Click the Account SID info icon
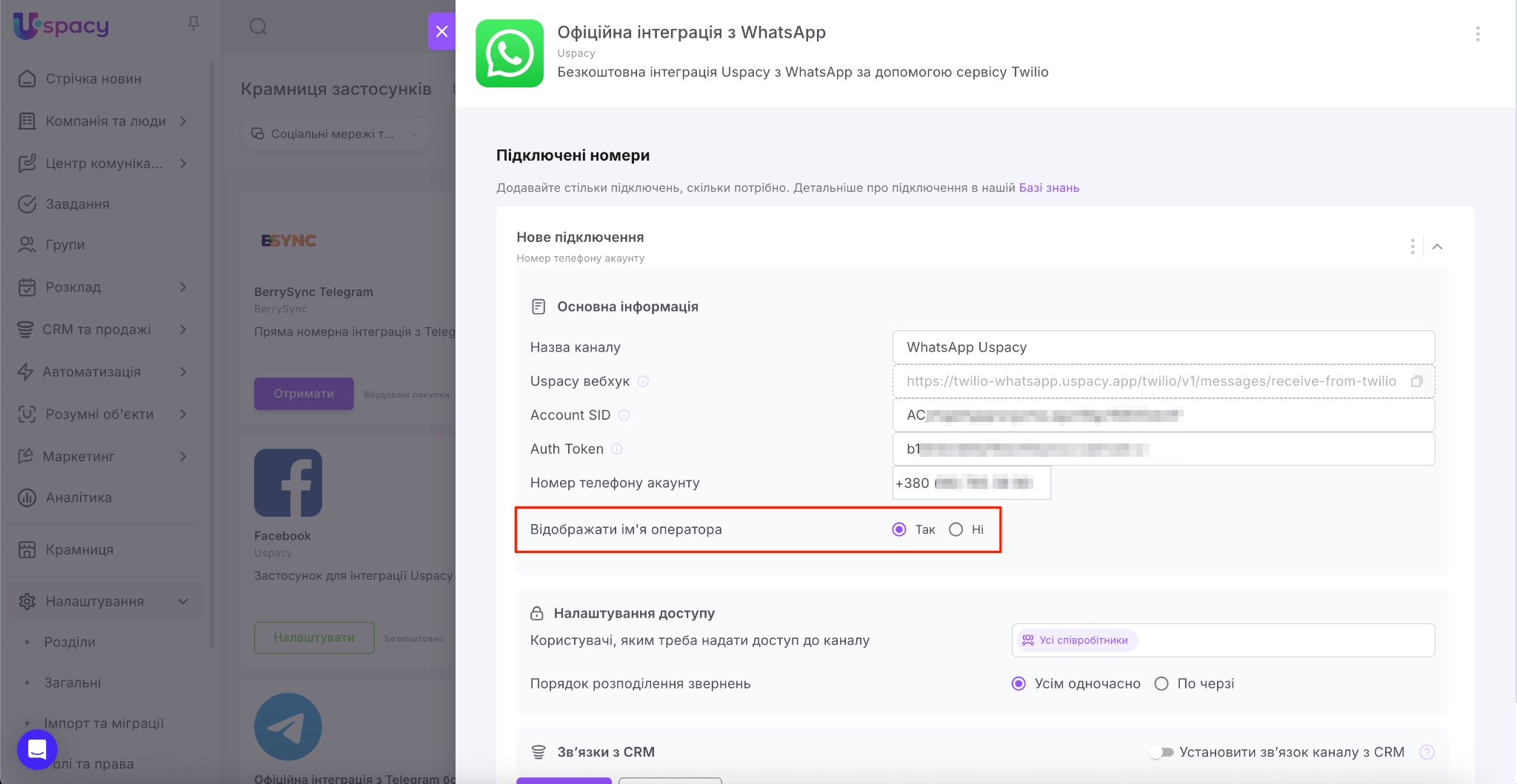Screen dimensions: 1517x784 [624, 415]
